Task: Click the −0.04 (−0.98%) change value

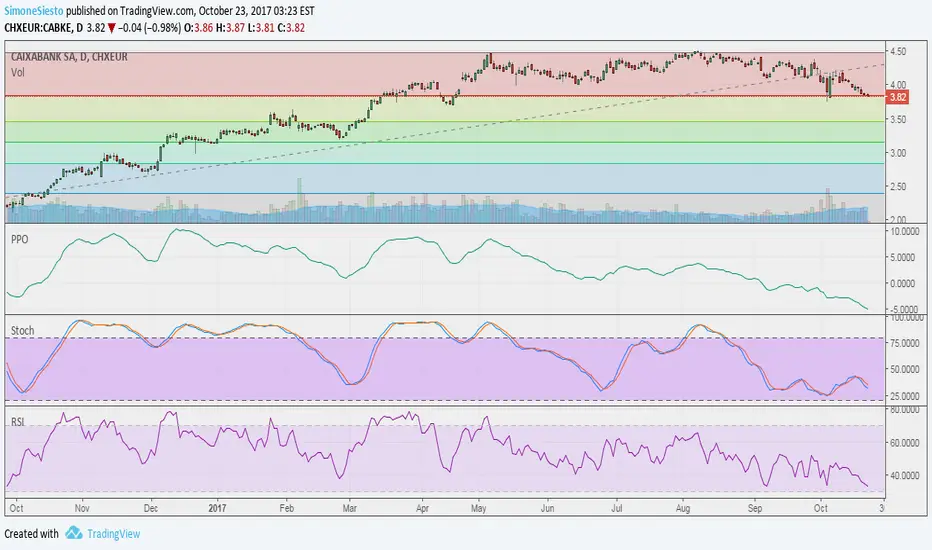Action: [150, 28]
